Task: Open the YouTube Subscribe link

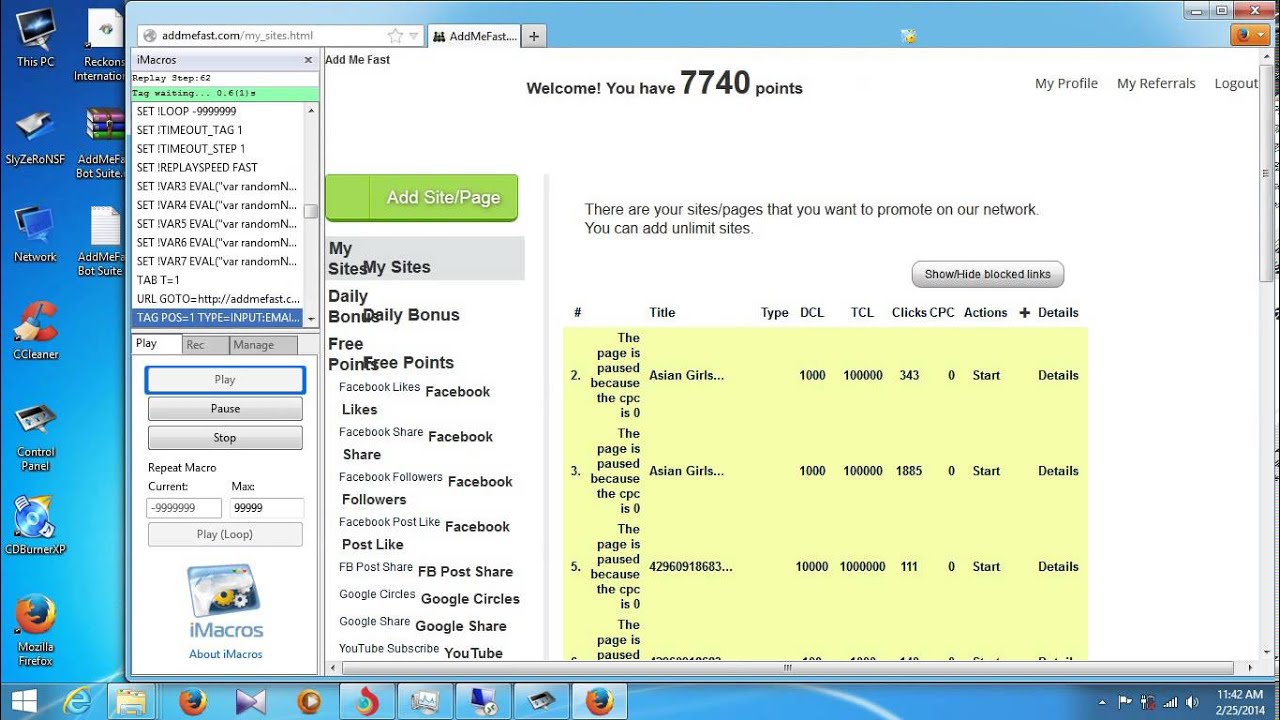Action: point(389,649)
